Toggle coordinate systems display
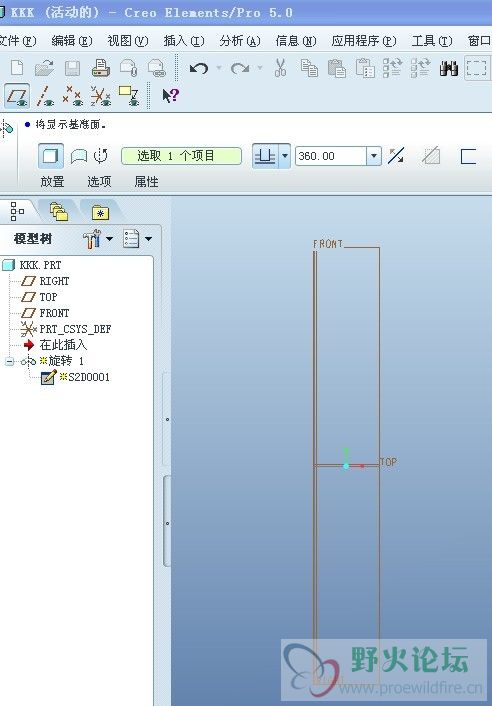Image resolution: width=492 pixels, height=706 pixels. 100,96
